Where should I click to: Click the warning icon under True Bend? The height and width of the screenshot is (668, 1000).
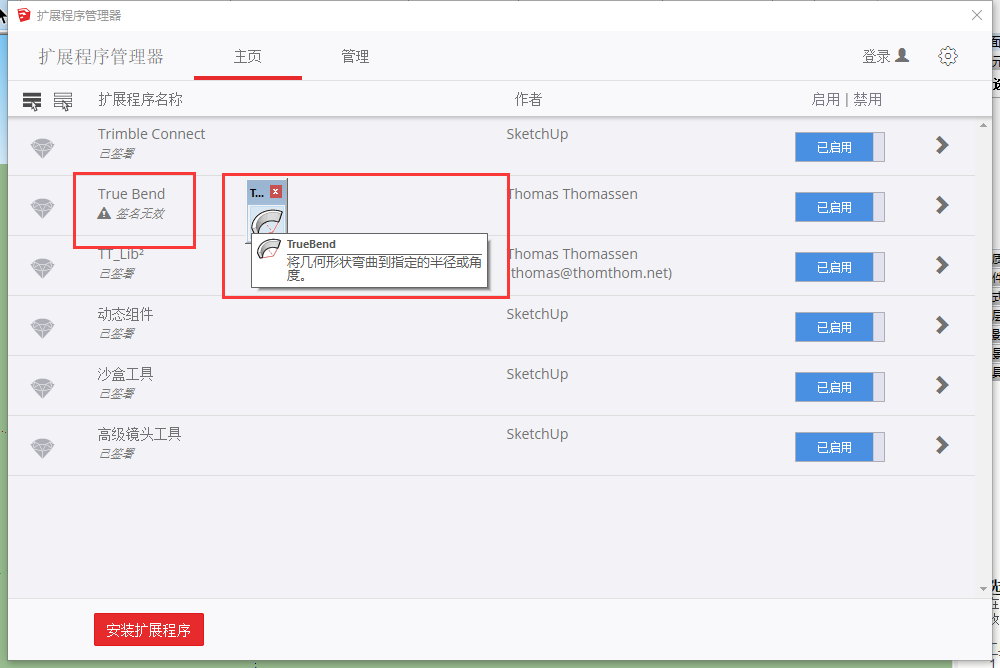pyautogui.click(x=104, y=213)
